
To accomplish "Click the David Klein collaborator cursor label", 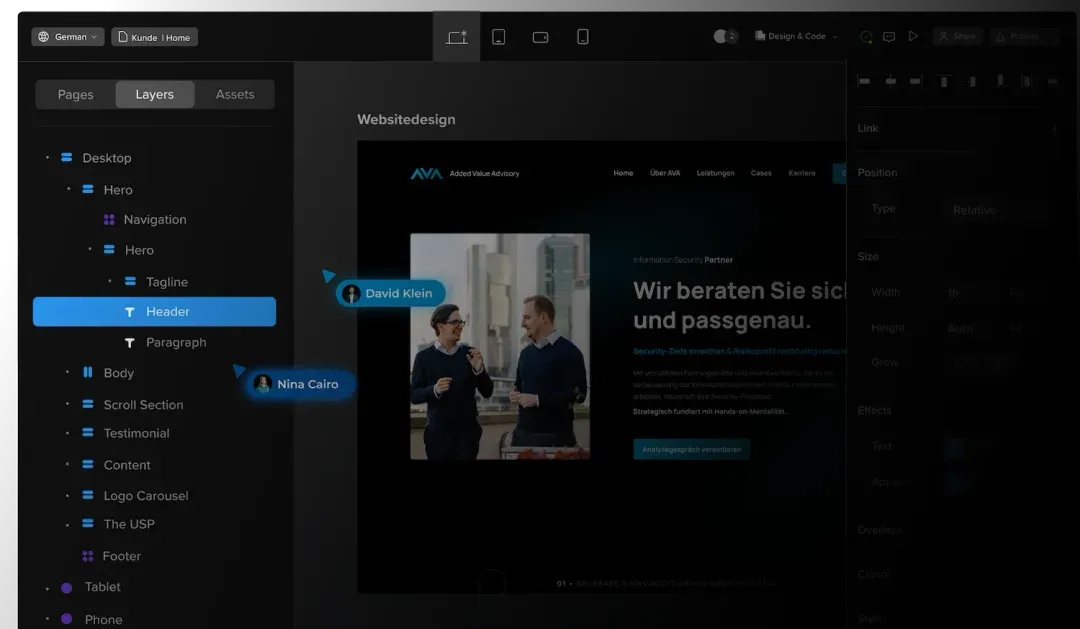I will 391,293.
